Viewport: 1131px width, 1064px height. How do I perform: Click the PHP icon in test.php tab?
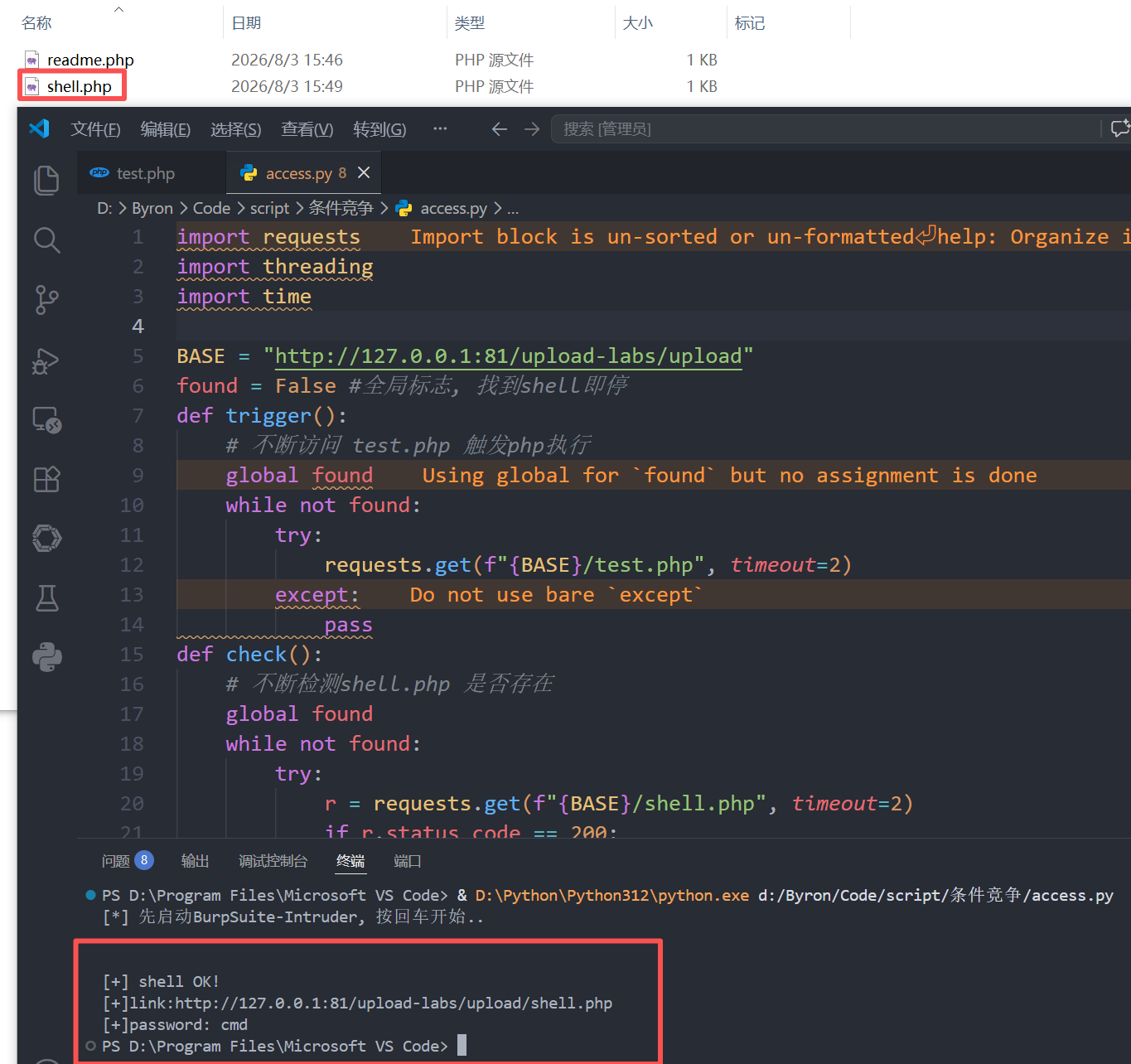click(99, 172)
